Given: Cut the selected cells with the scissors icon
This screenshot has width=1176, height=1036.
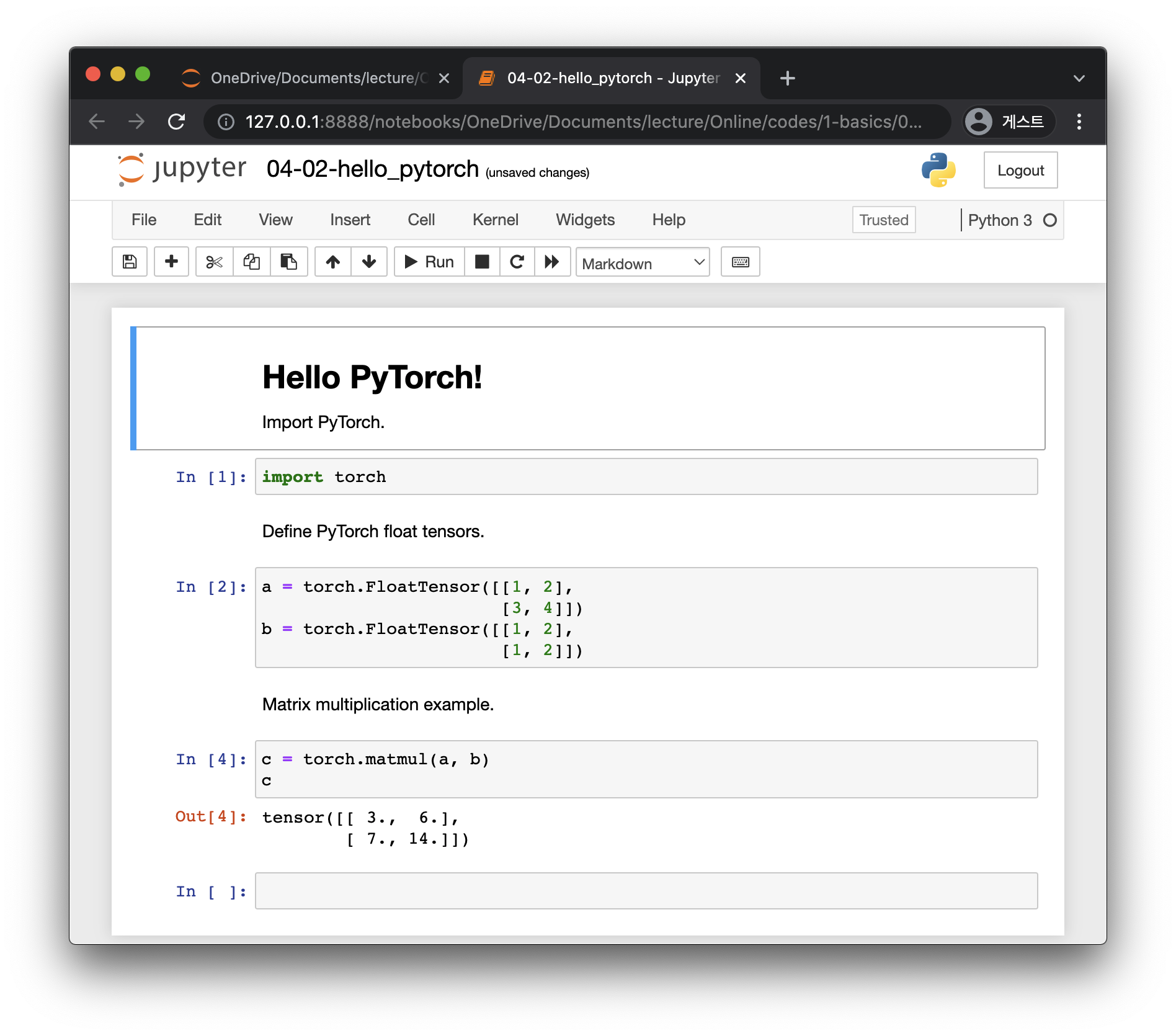Looking at the screenshot, I should pyautogui.click(x=215, y=262).
